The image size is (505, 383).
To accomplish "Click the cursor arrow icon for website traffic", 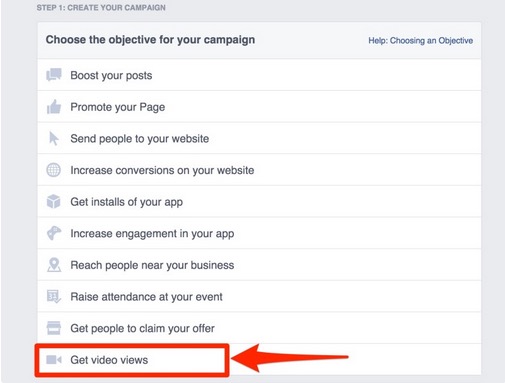I will click(54, 138).
